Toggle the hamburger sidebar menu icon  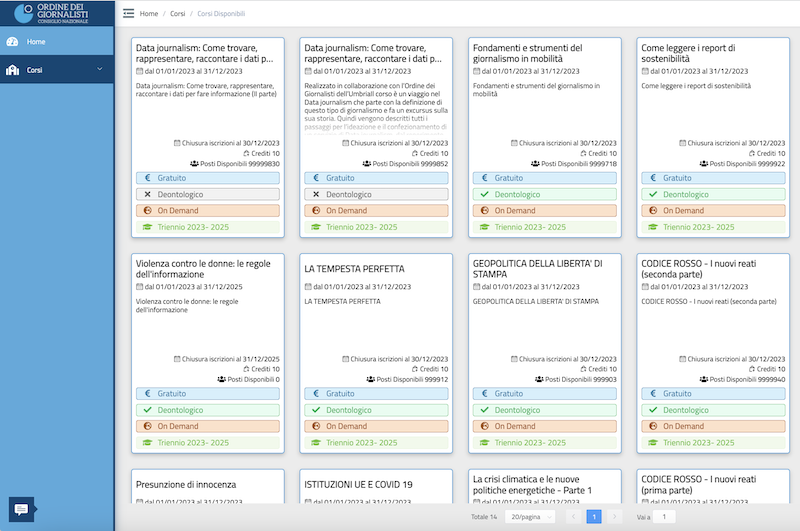[127, 14]
